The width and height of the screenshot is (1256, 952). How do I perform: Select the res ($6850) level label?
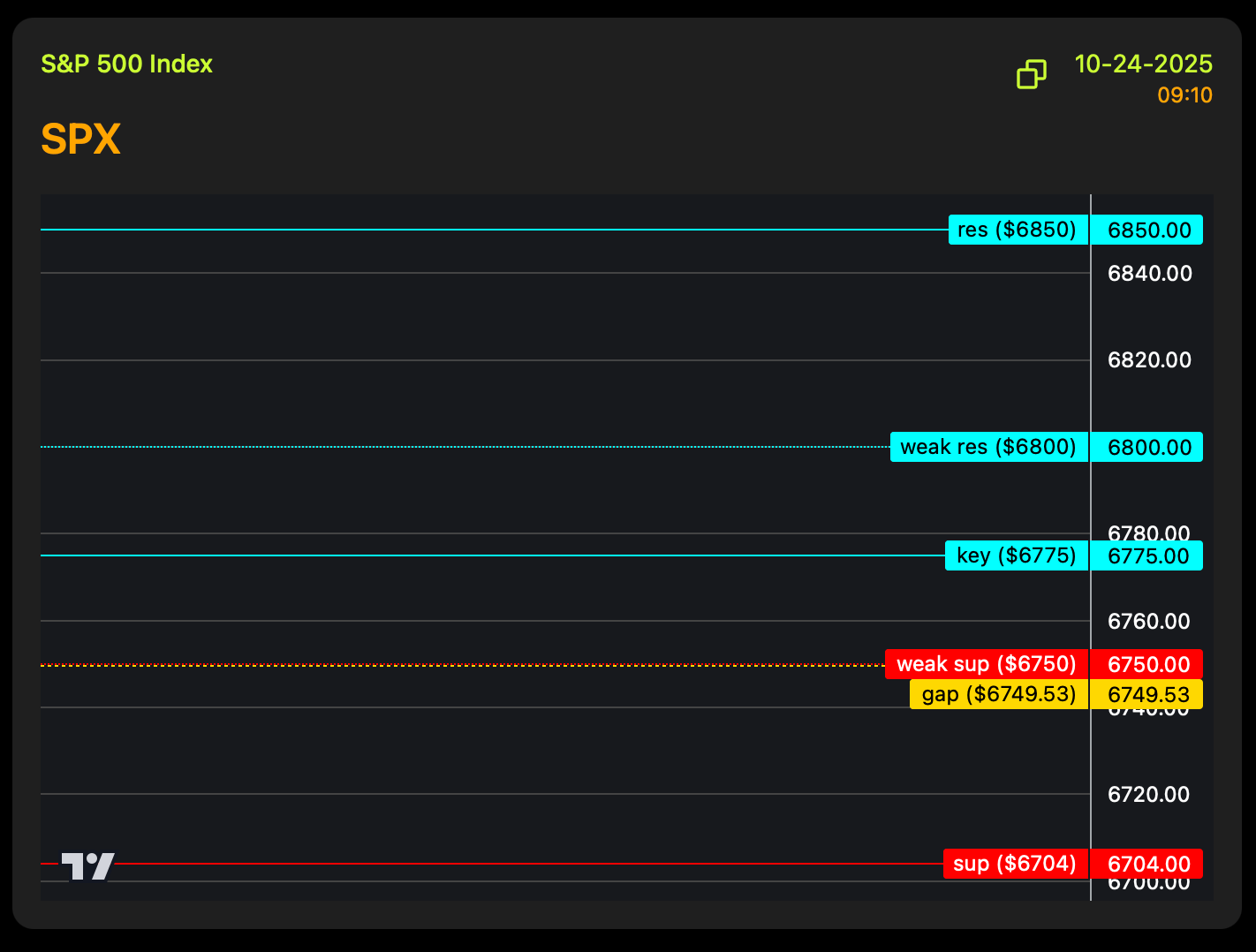pos(1018,230)
